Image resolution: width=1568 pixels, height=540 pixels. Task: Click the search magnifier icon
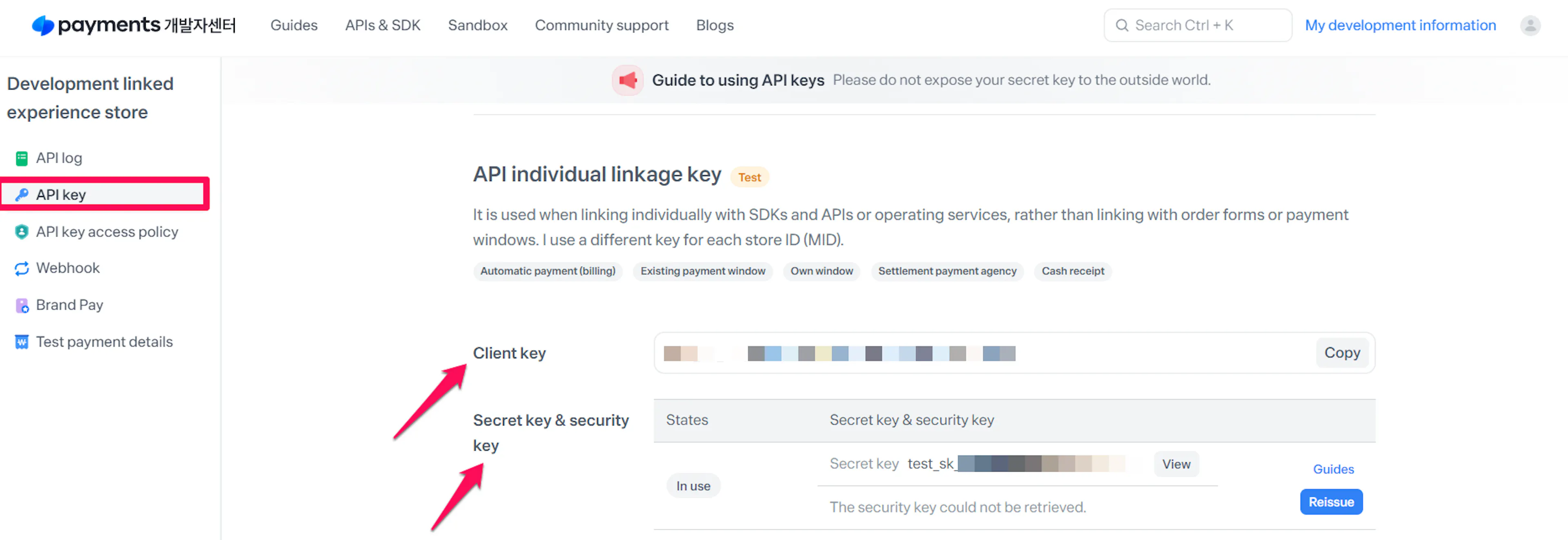tap(1122, 26)
